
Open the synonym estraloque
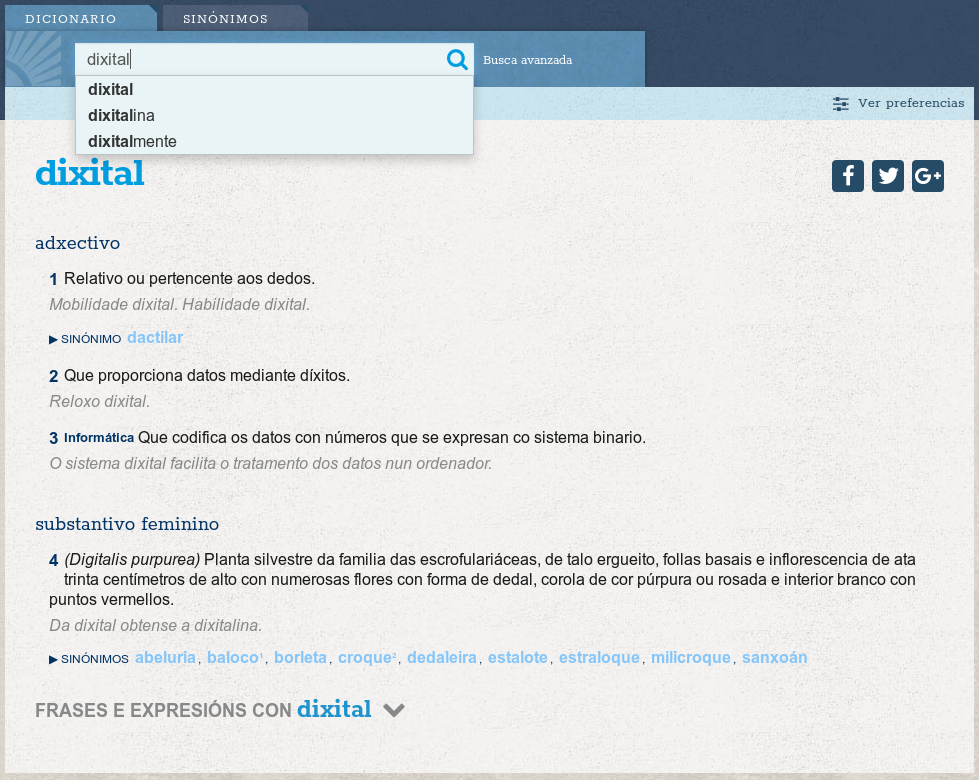(599, 658)
